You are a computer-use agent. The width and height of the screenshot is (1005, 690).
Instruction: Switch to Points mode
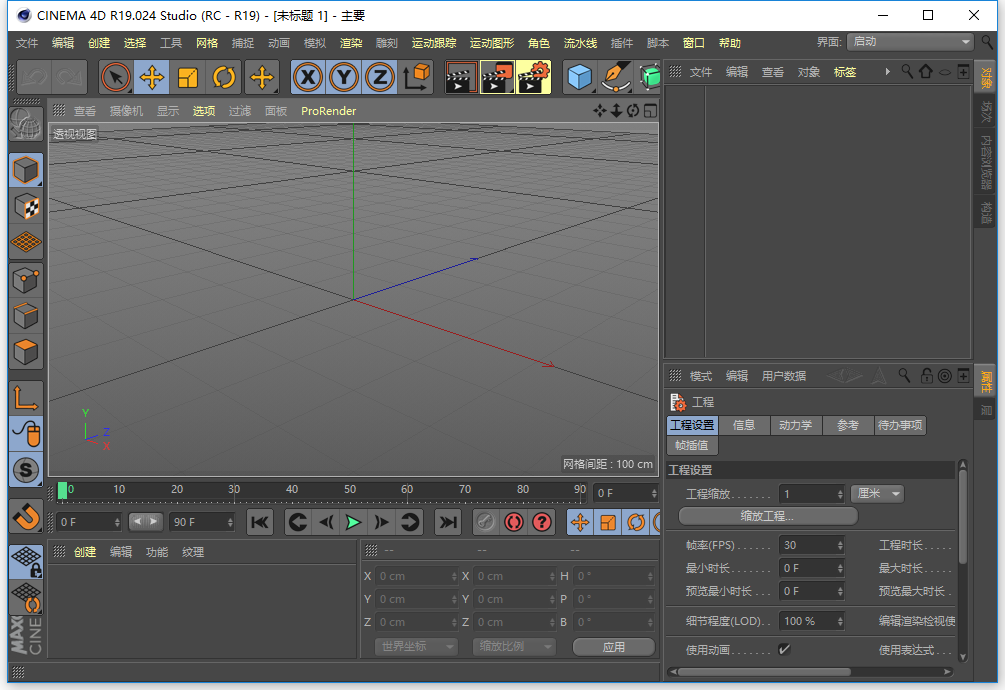tap(26, 280)
